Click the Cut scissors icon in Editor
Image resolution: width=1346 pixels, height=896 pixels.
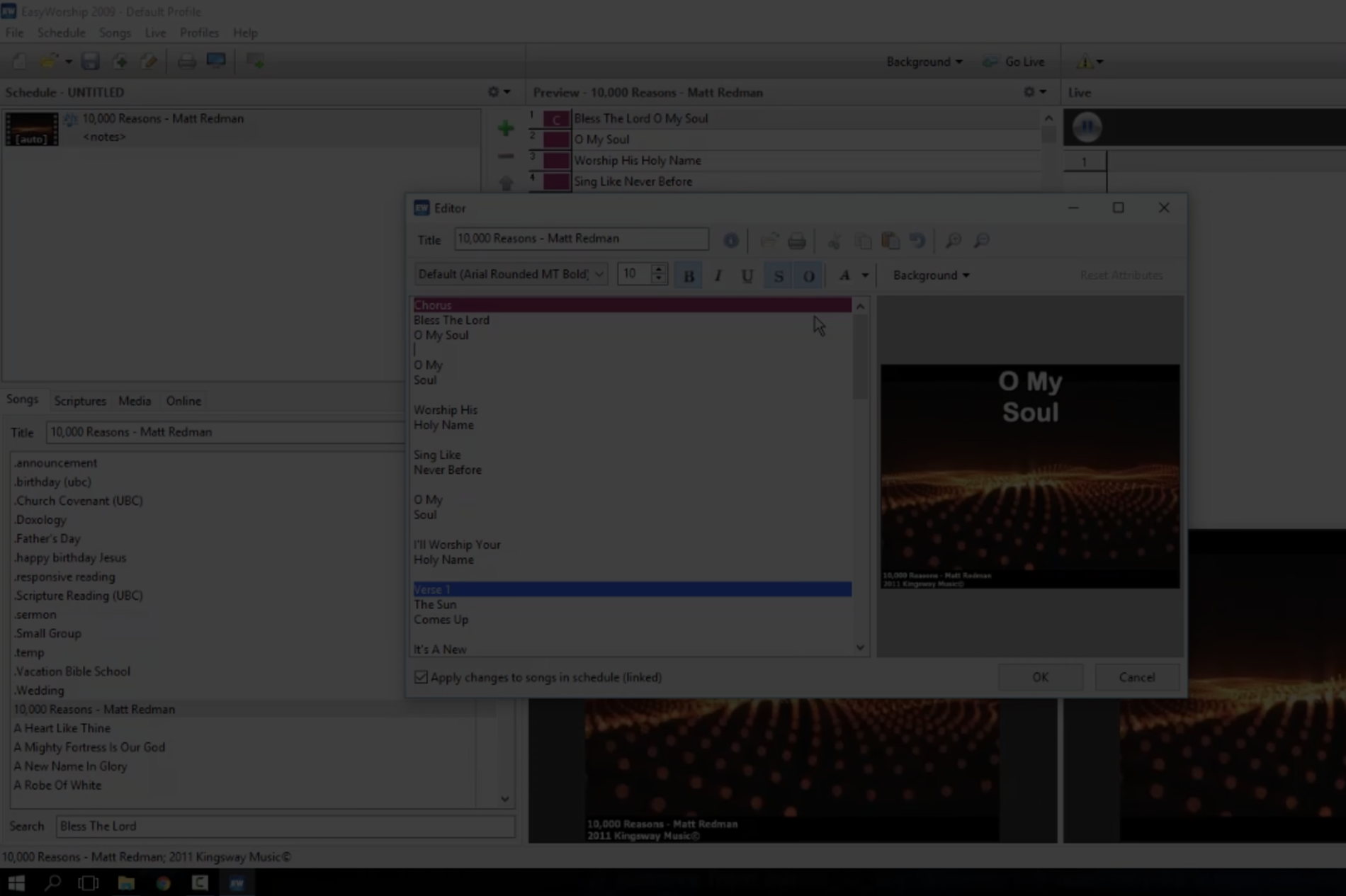point(834,241)
